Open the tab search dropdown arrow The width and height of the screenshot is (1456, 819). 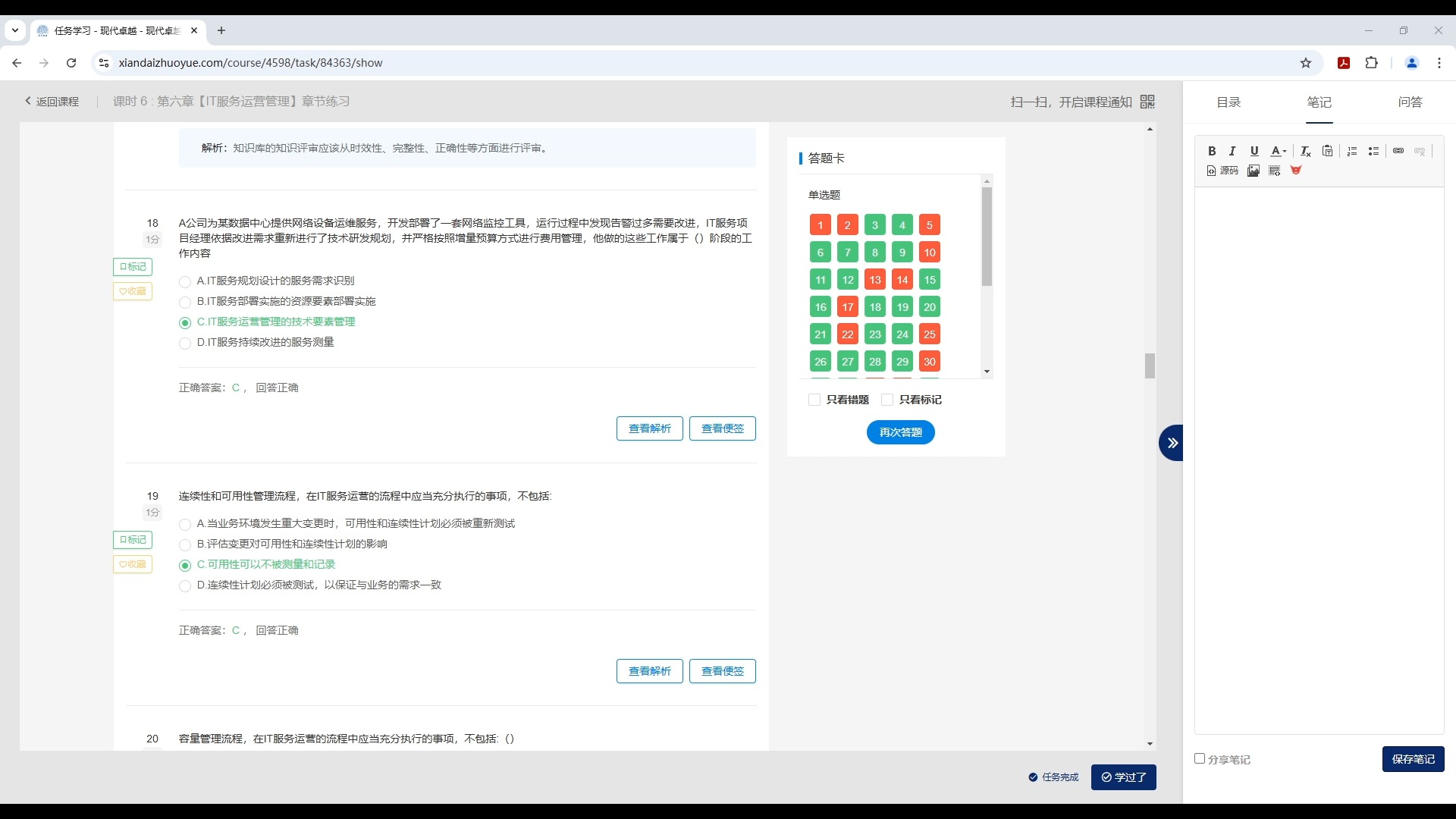click(x=15, y=30)
